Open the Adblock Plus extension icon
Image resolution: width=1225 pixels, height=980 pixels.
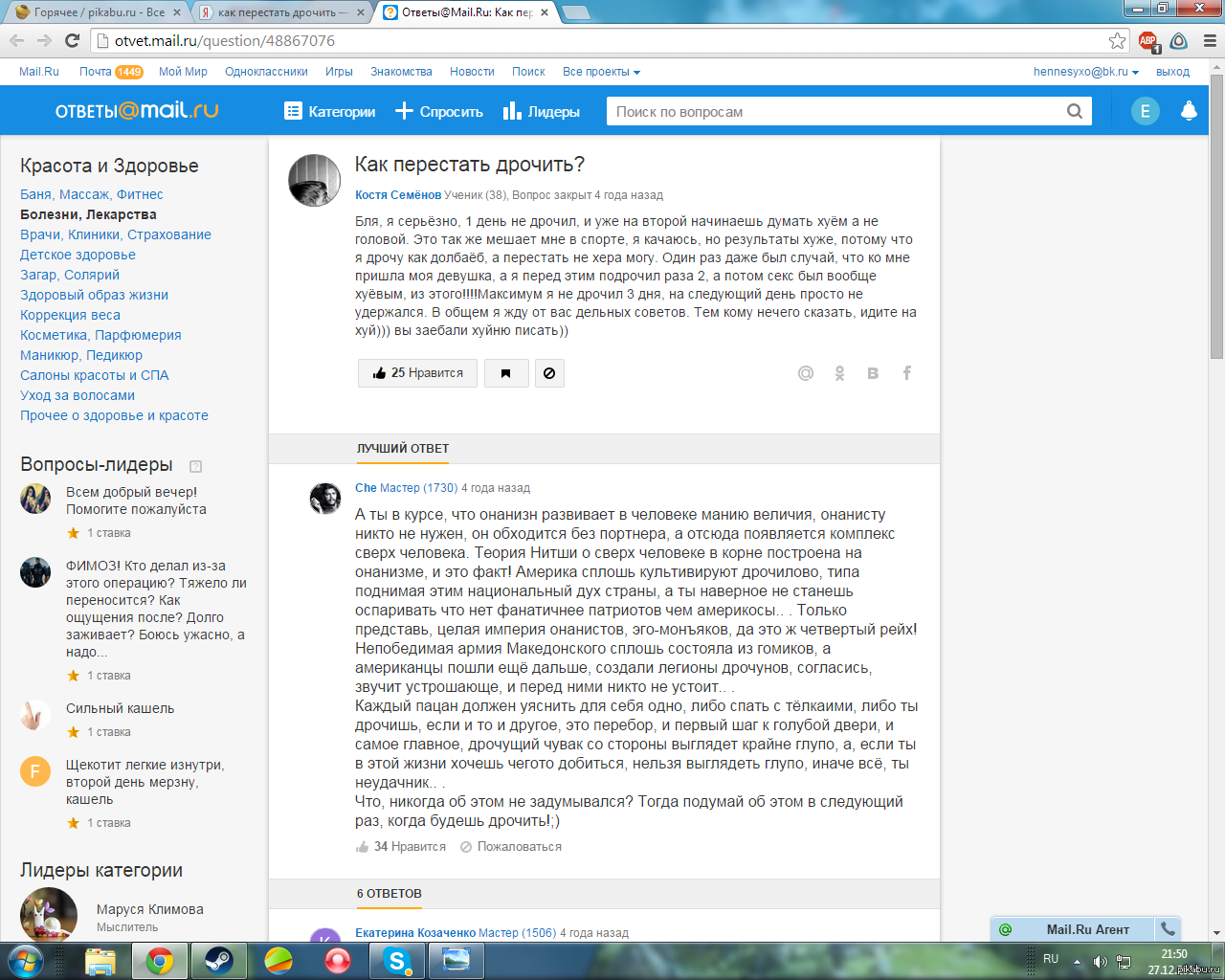pos(1148,41)
